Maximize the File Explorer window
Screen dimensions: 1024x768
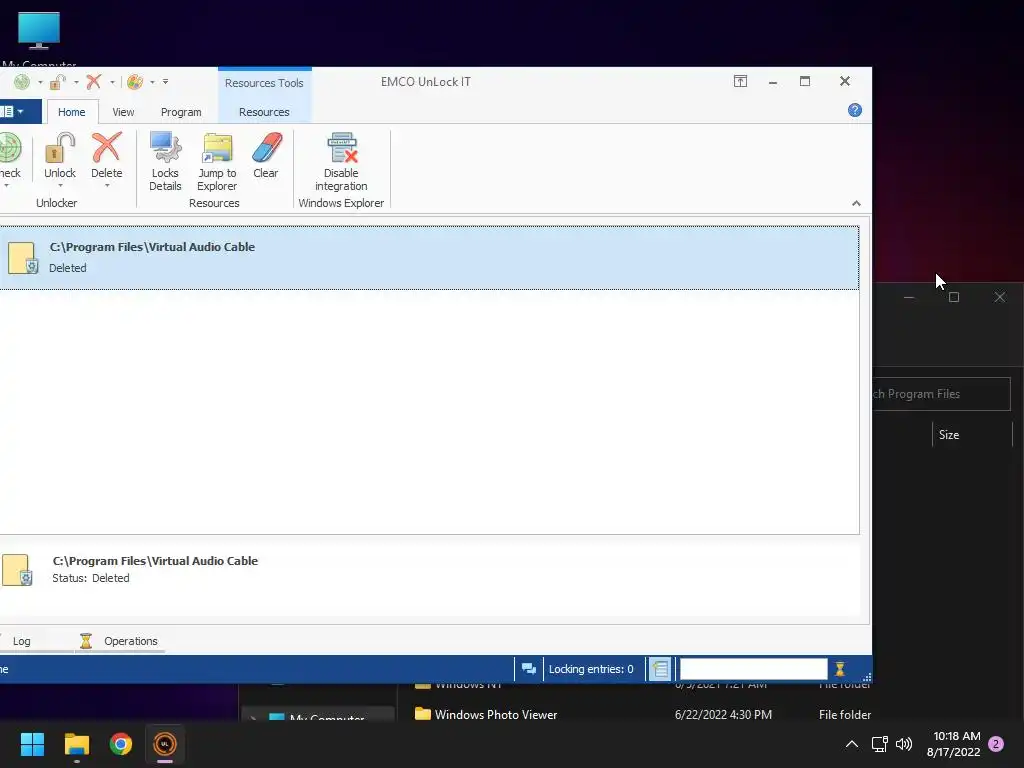point(953,297)
